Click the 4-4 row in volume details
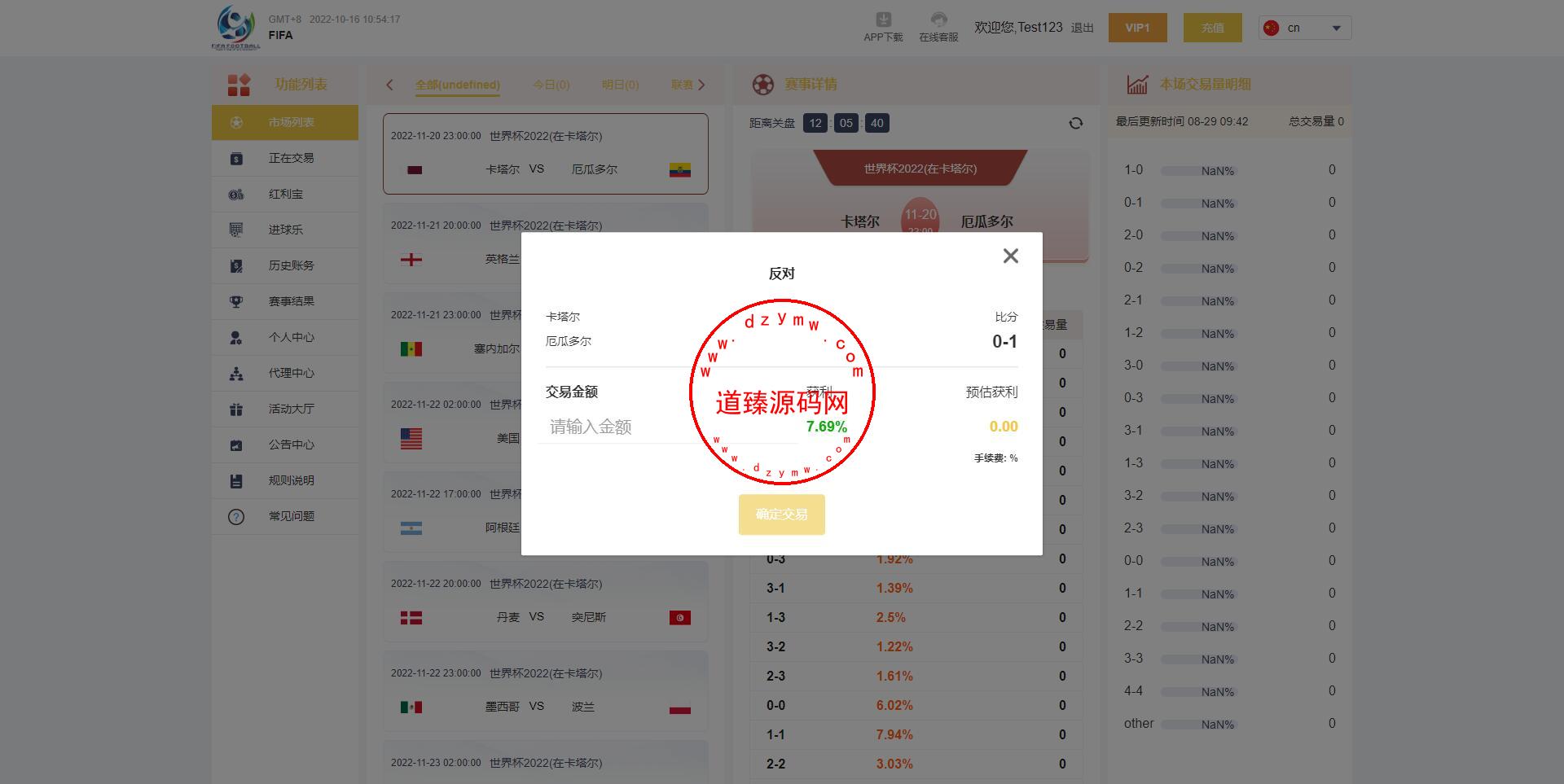This screenshot has width=1564, height=784. [x=1230, y=691]
